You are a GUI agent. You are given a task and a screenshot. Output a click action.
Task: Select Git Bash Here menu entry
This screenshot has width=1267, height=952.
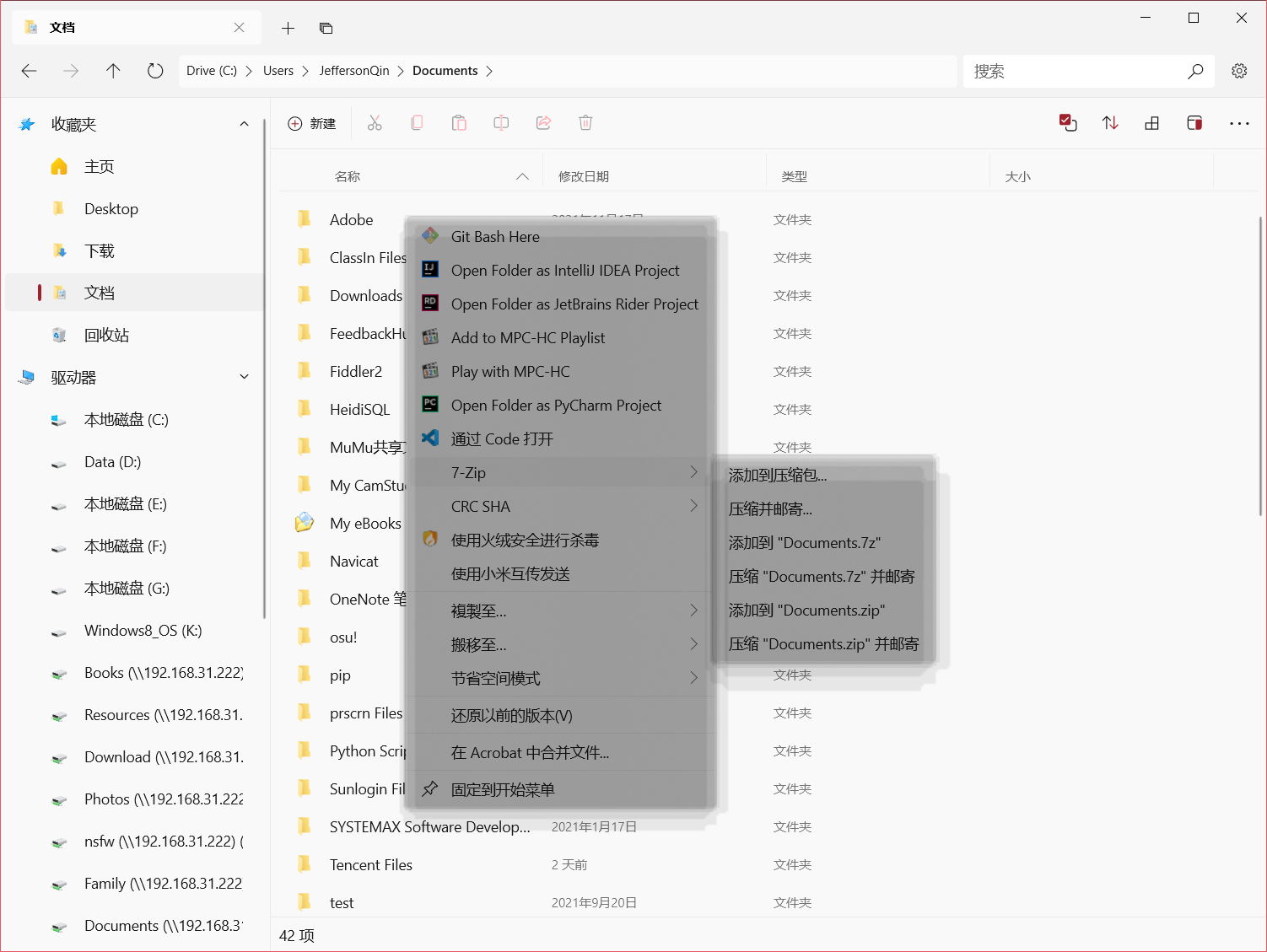coord(560,237)
